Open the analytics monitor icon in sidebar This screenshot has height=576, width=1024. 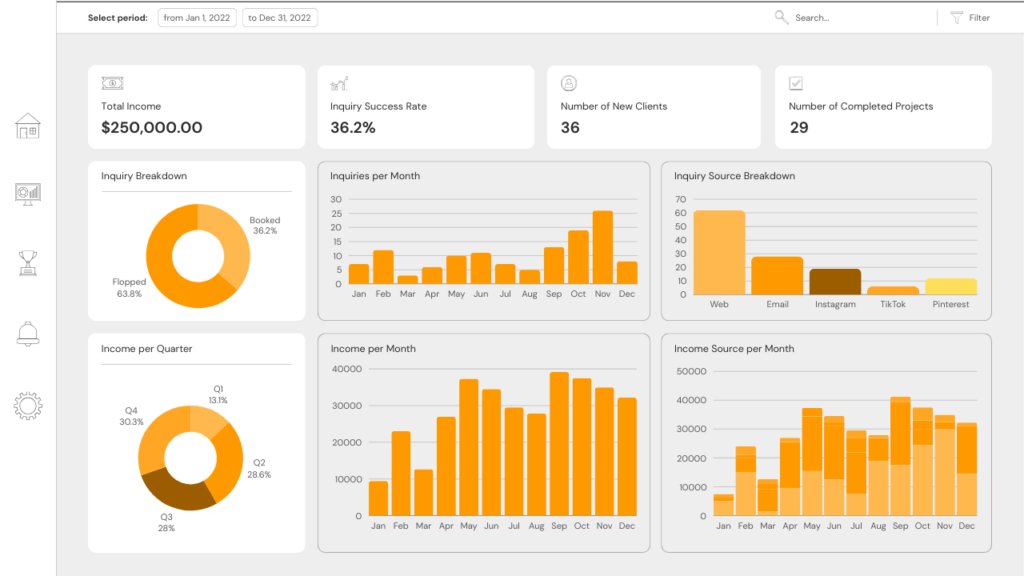pos(28,194)
